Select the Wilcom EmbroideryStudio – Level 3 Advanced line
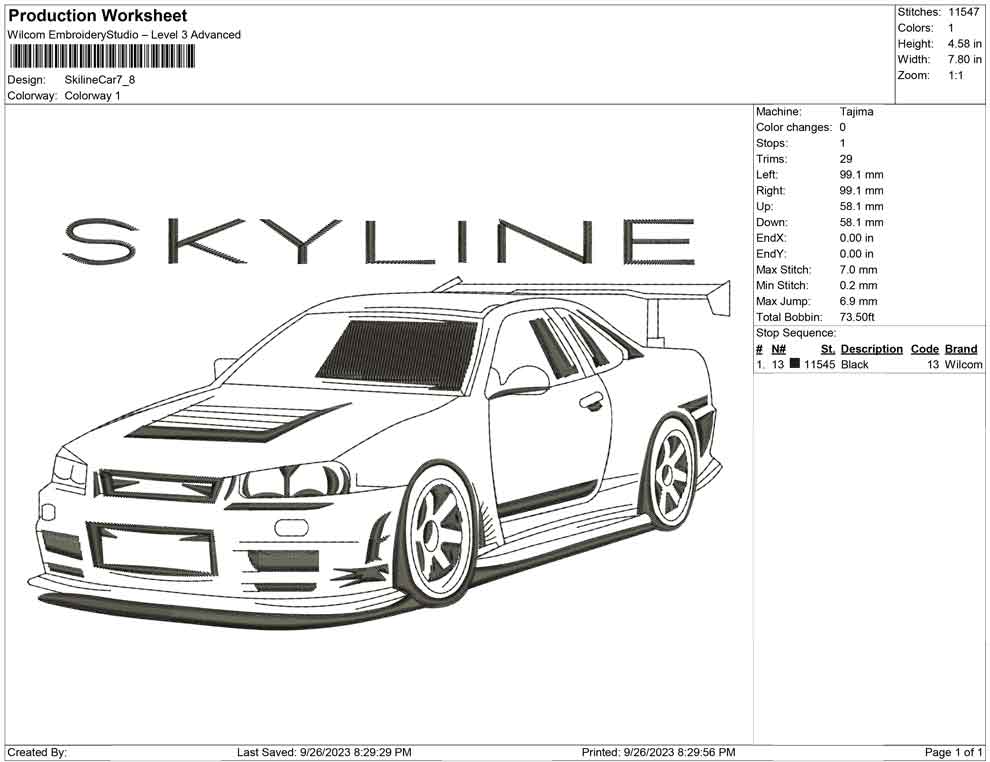The width and height of the screenshot is (990, 762). (x=124, y=35)
